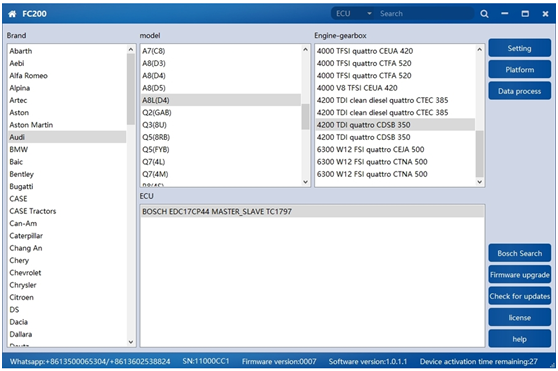The width and height of the screenshot is (558, 371).
Task: Select 4000 TFSI quattro CEUA 420
Action: pyautogui.click(x=395, y=51)
